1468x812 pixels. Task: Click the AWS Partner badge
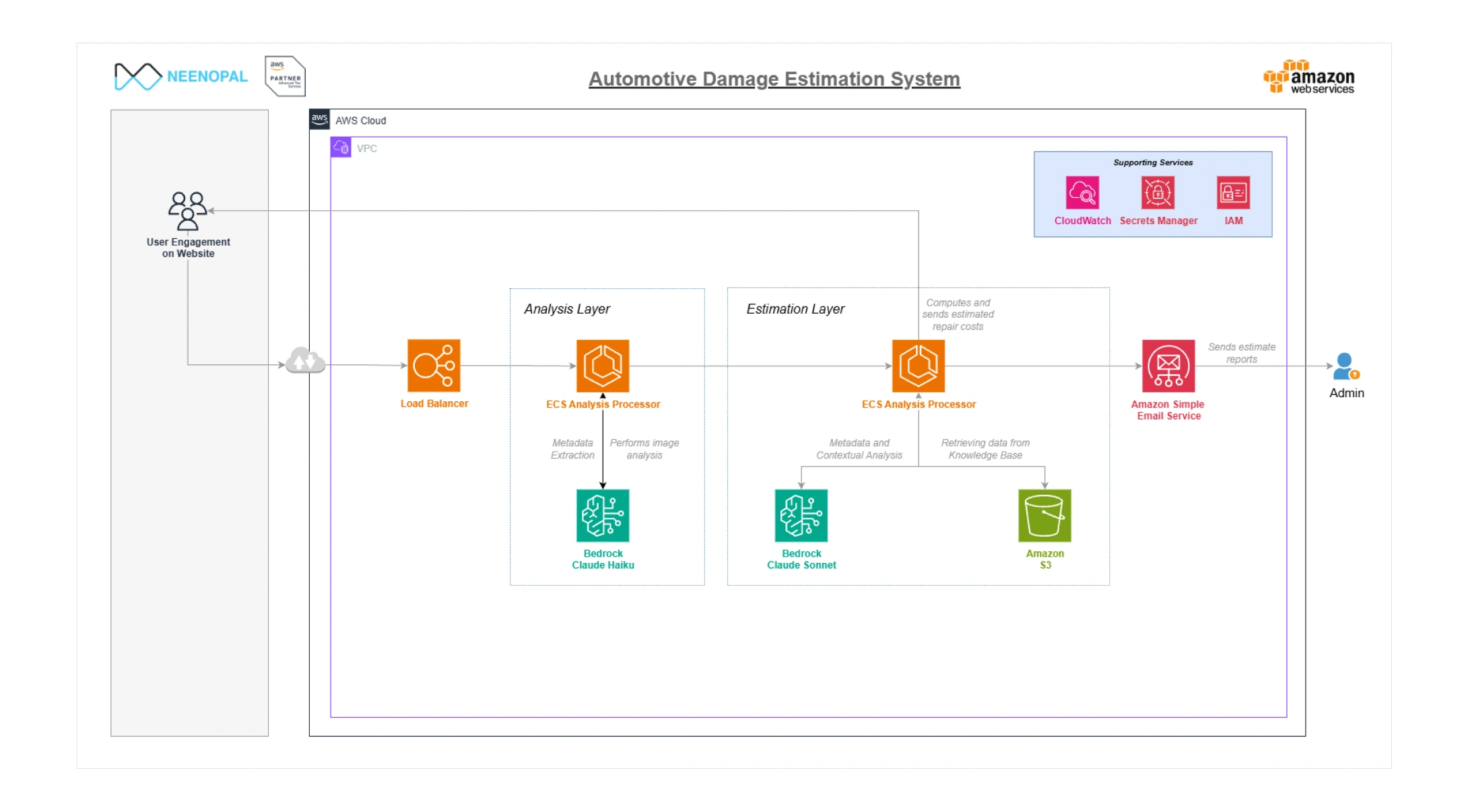(285, 76)
